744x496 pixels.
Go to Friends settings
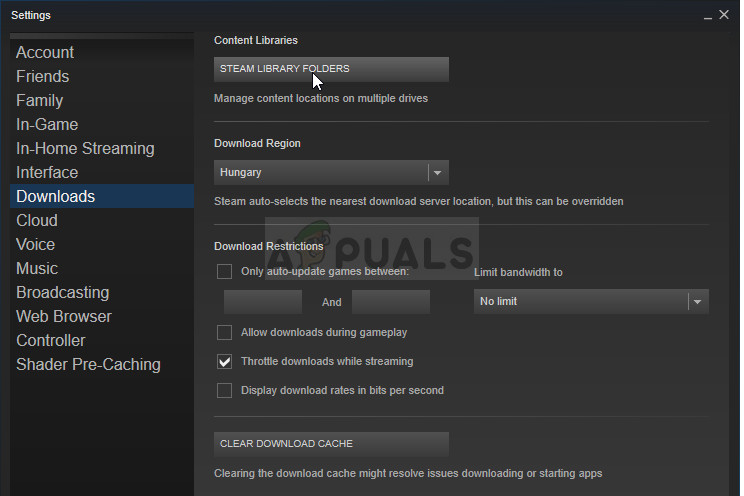click(x=42, y=76)
